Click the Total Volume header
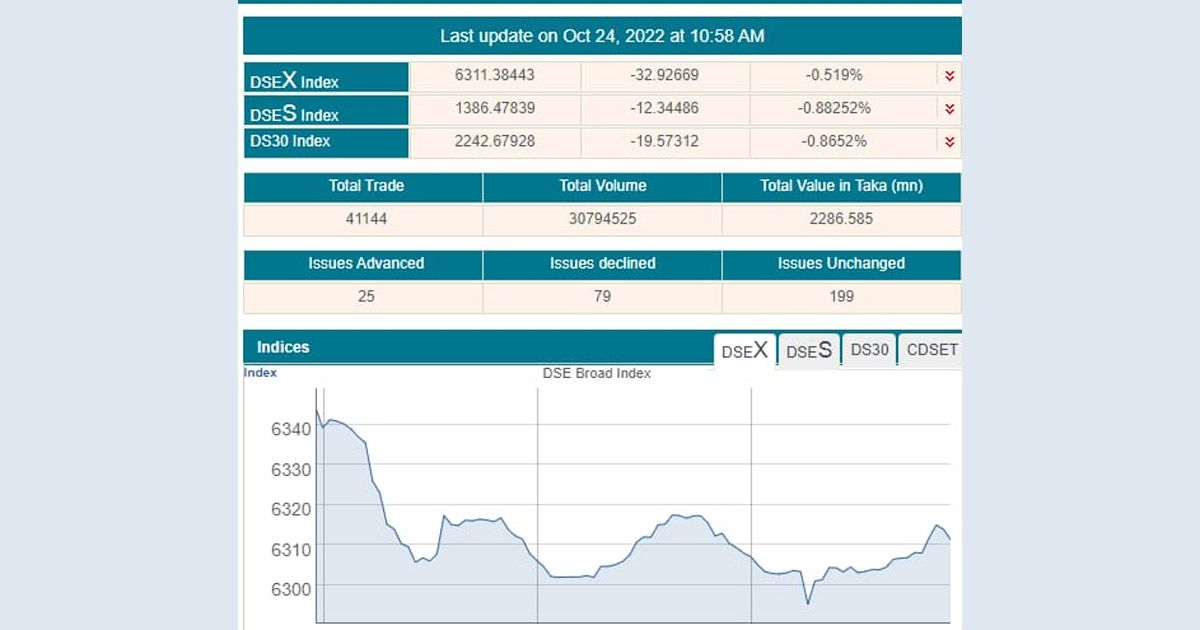The height and width of the screenshot is (630, 1200). pos(603,186)
